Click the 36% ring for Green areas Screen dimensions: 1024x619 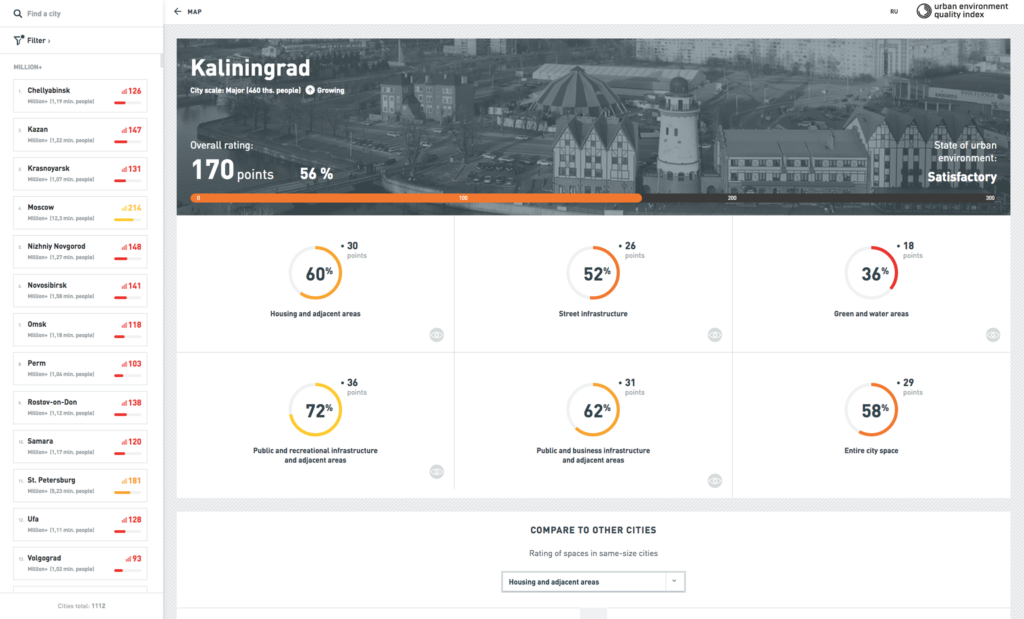pos(872,273)
